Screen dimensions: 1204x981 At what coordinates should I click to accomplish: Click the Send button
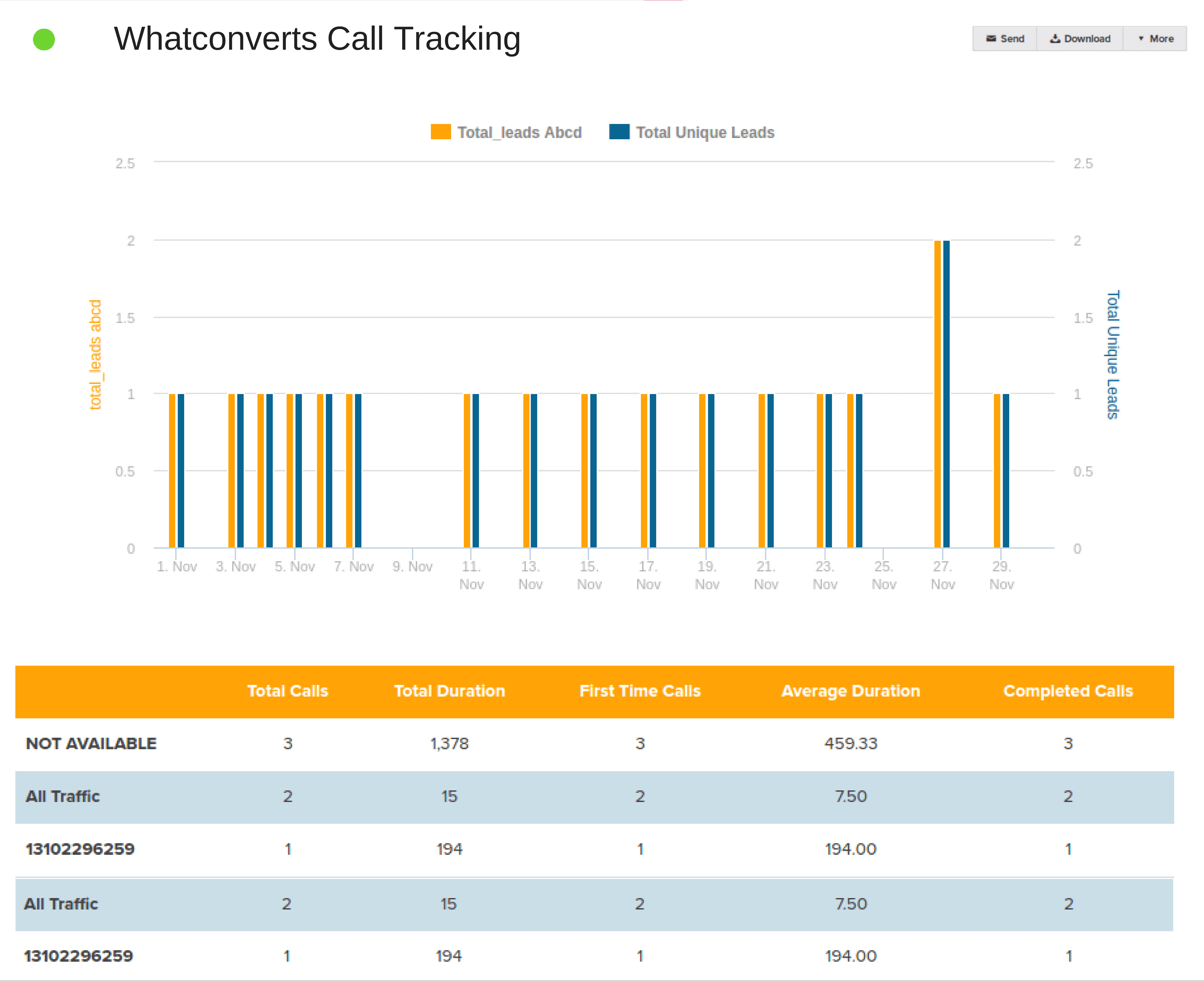[1004, 38]
